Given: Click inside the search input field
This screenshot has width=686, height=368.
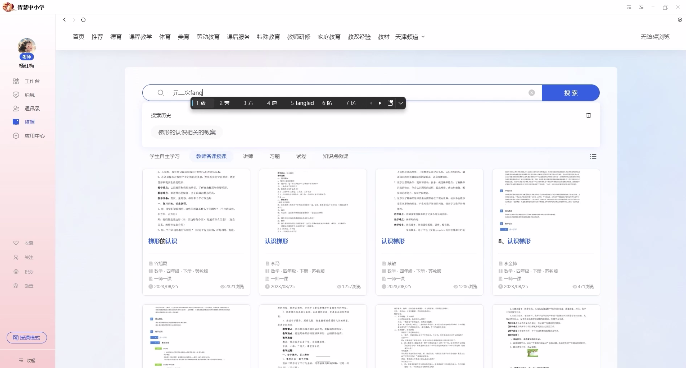Looking at the screenshot, I should coord(346,93).
